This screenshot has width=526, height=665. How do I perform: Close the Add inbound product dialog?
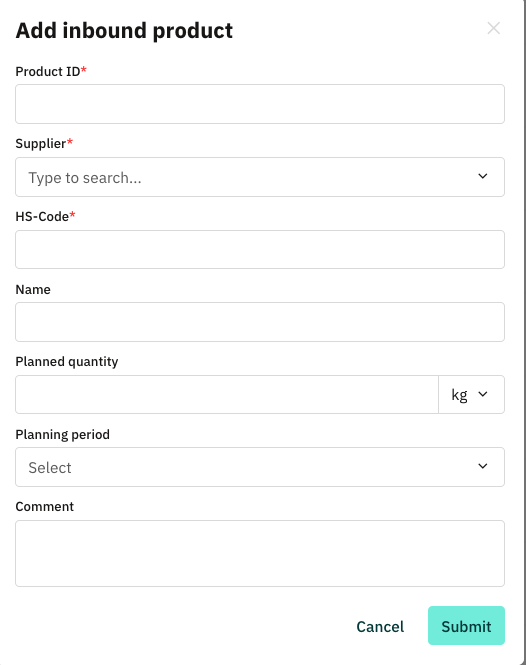coord(493,28)
